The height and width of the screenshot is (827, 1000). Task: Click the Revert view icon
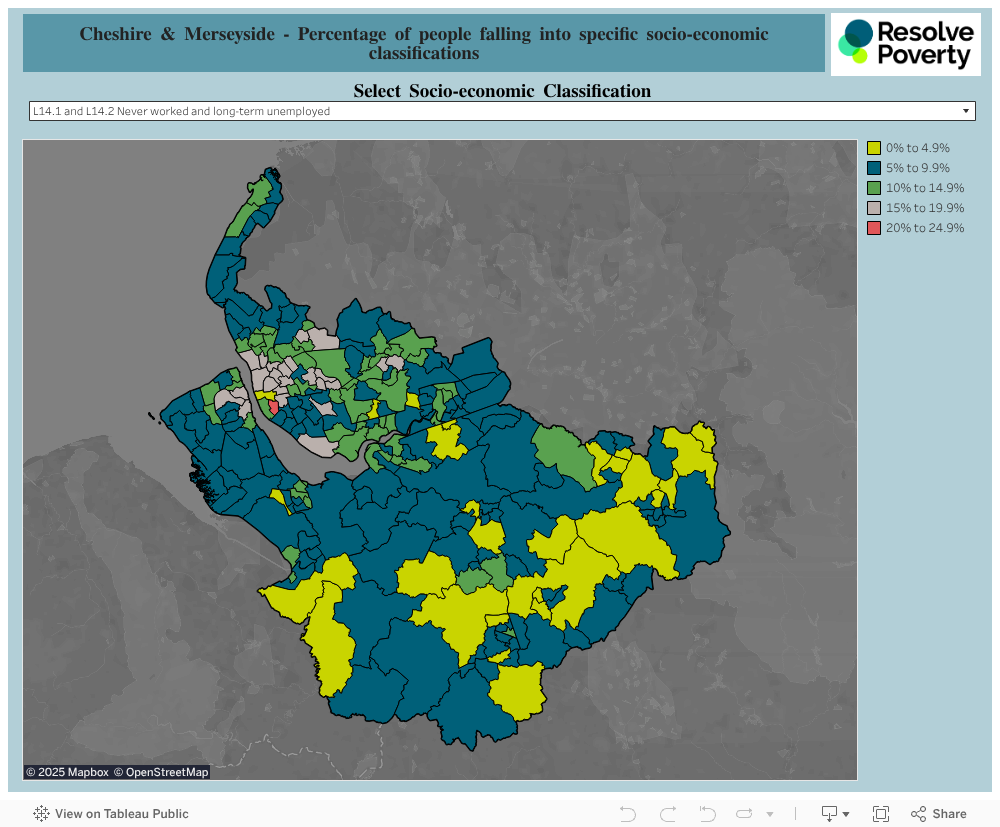coord(707,814)
